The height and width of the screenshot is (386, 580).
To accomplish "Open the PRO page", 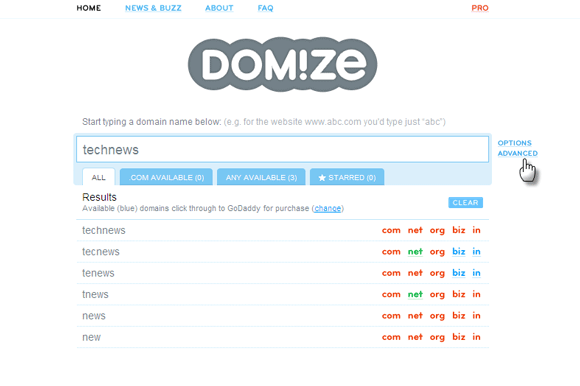I will pos(480,8).
